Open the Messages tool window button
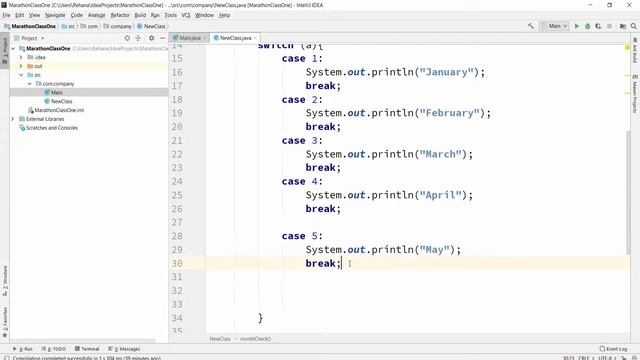The image size is (640, 360). pos(124,349)
